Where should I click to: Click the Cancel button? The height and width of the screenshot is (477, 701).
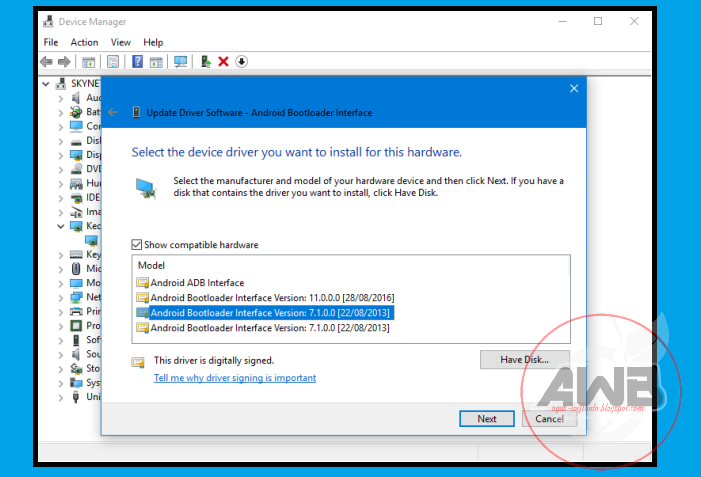pyautogui.click(x=549, y=418)
